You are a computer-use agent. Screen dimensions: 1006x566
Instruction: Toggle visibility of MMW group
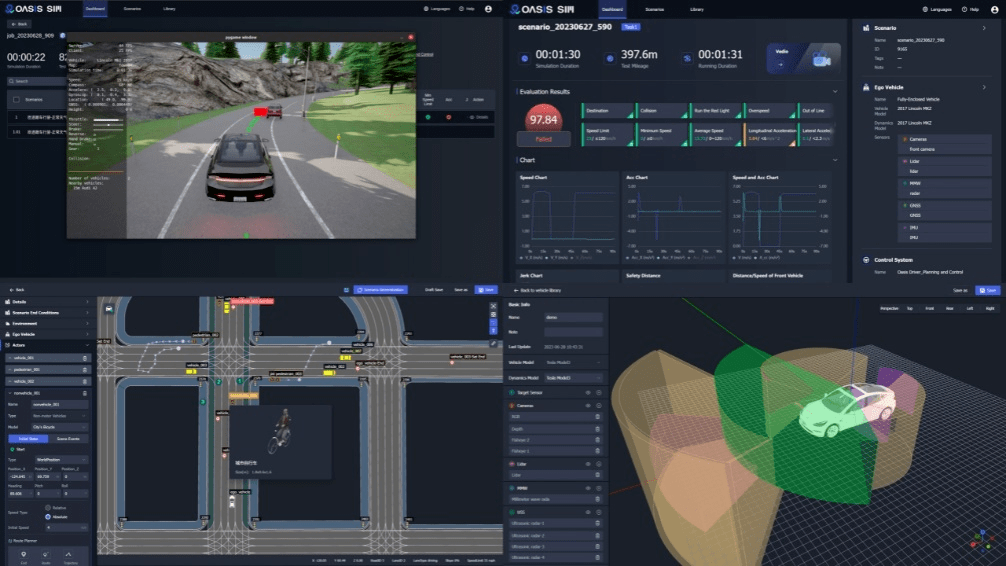pos(588,488)
